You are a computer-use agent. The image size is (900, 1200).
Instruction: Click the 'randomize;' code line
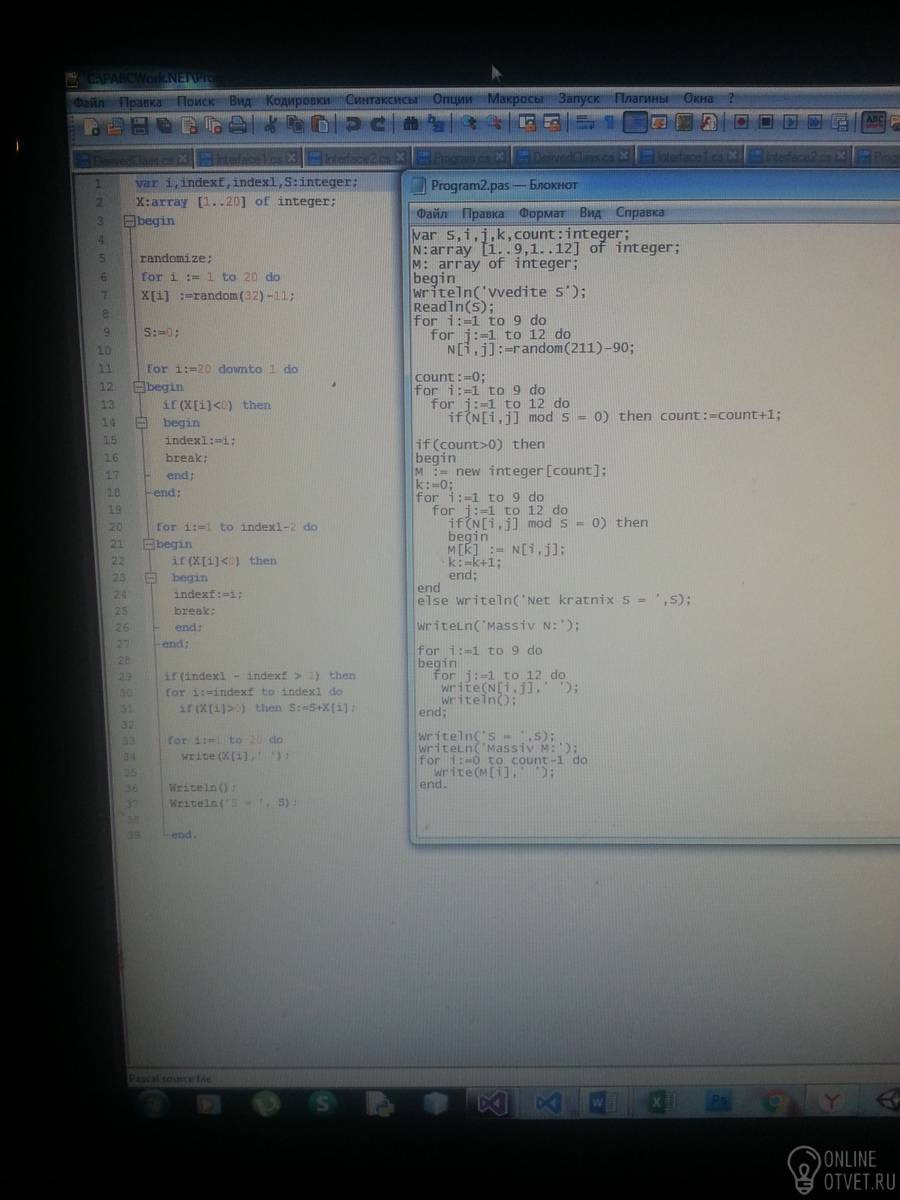point(176,258)
